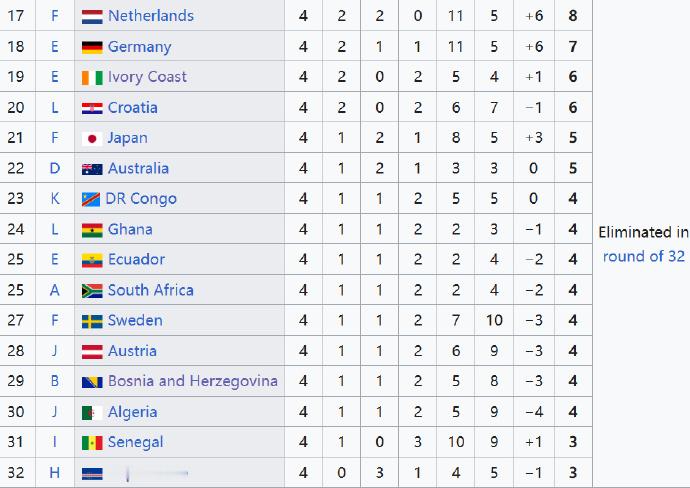
Task: Click the Ivory Coast flag icon
Action: coord(92,78)
